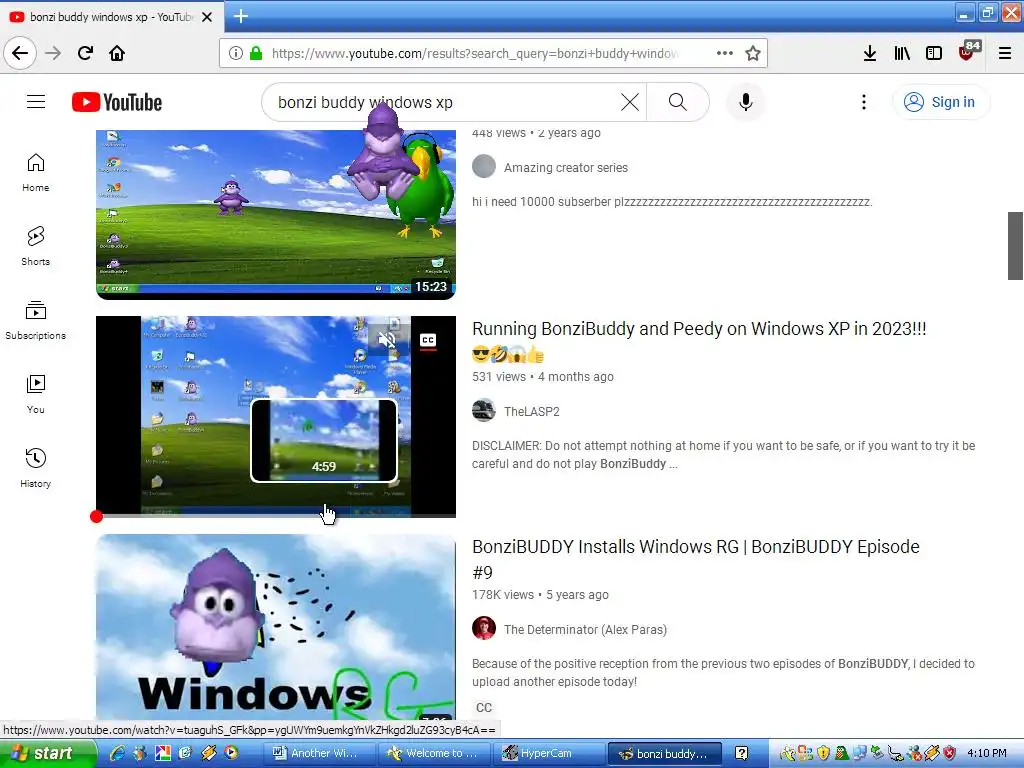Close the bonzi buddy windows xp tab

click(207, 17)
